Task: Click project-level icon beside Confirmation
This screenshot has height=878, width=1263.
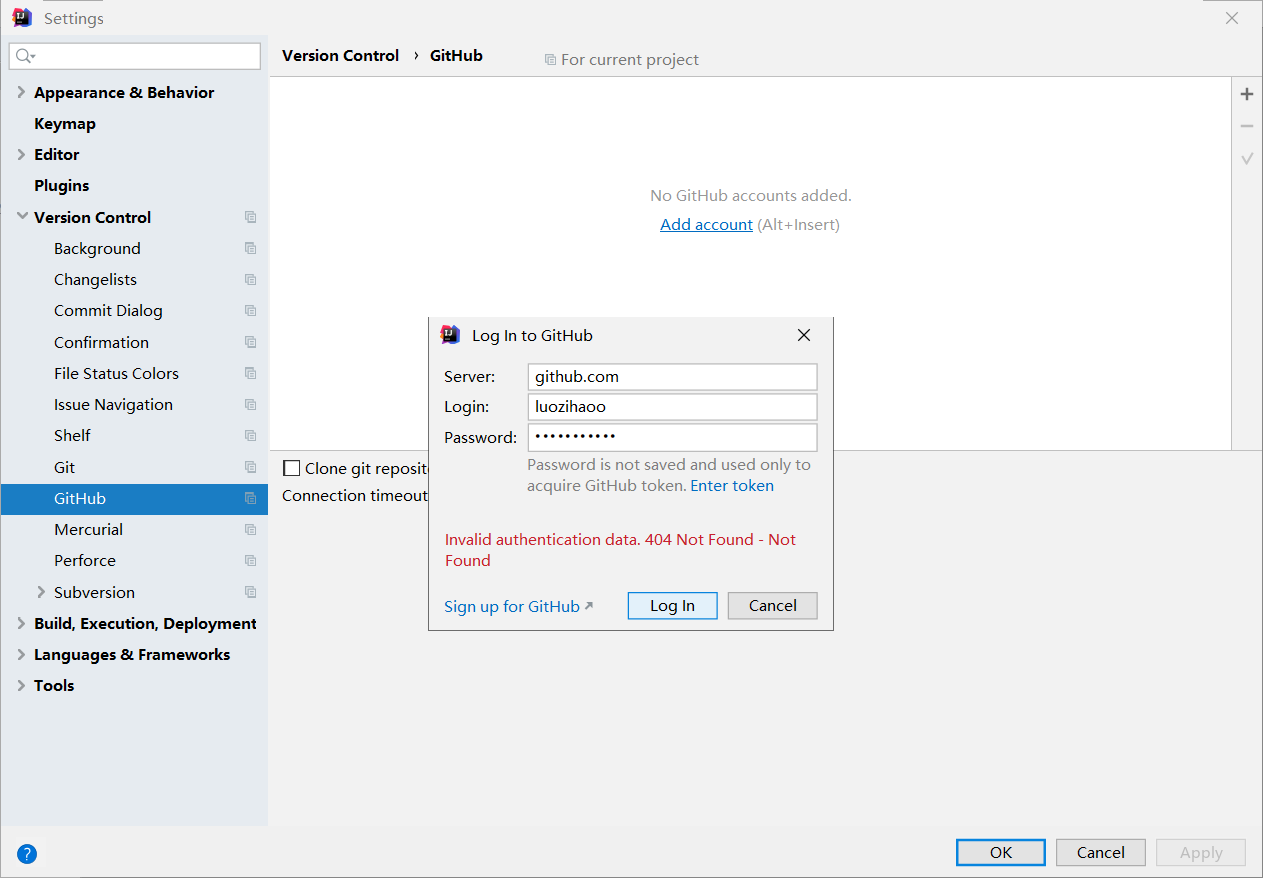Action: 250,342
